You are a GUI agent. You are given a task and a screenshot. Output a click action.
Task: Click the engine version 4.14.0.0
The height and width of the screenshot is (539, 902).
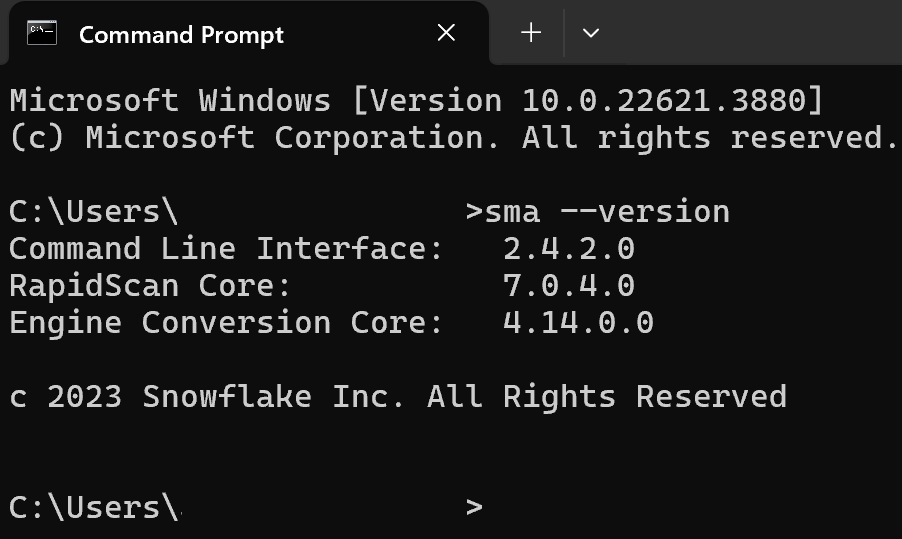(x=578, y=322)
